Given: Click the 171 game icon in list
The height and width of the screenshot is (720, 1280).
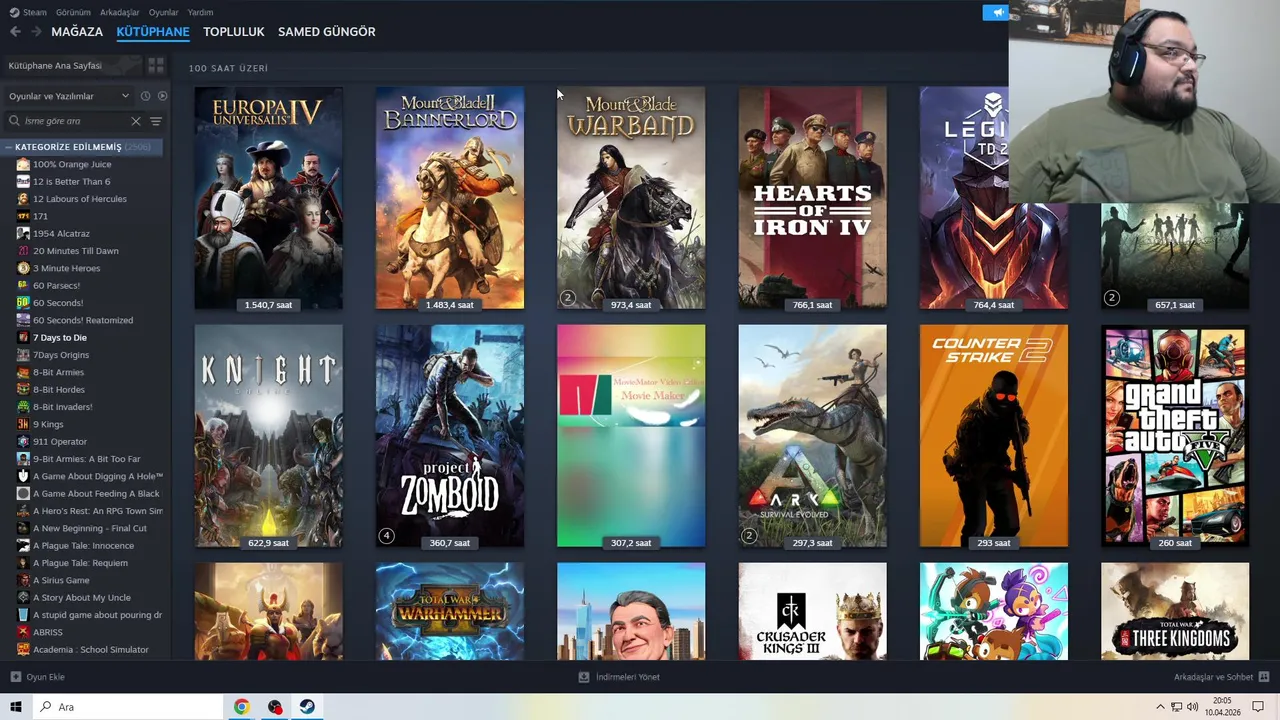Looking at the screenshot, I should [x=23, y=216].
